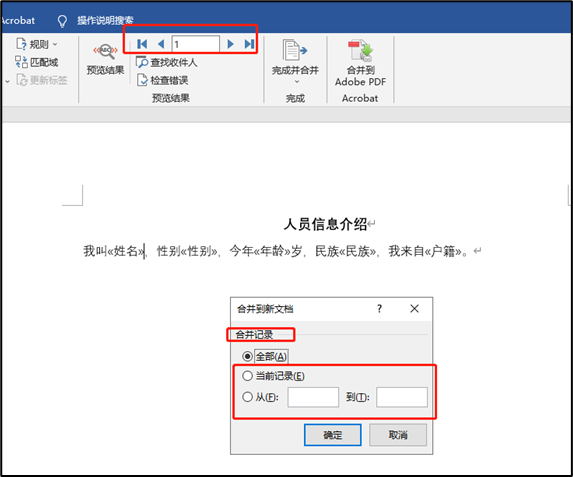Image resolution: width=573 pixels, height=477 pixels.
Task: Click the «性别» merge field
Action: click(x=199, y=251)
